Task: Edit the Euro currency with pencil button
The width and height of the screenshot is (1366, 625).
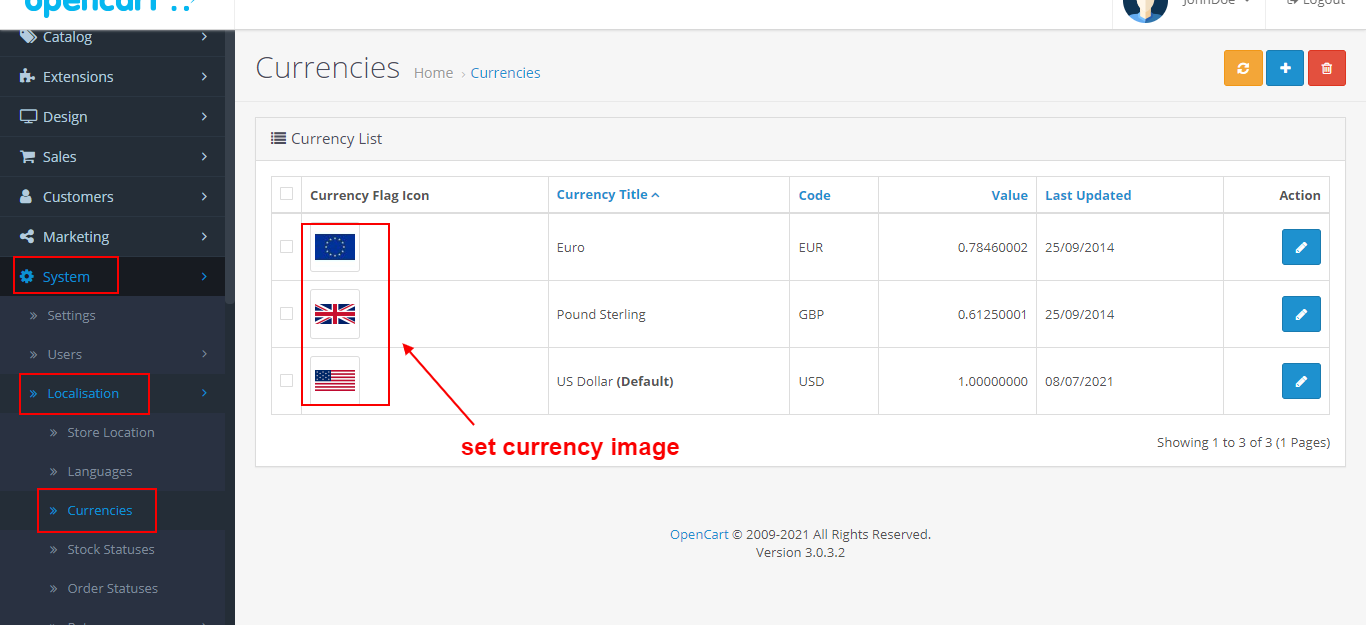Action: coord(1301,247)
